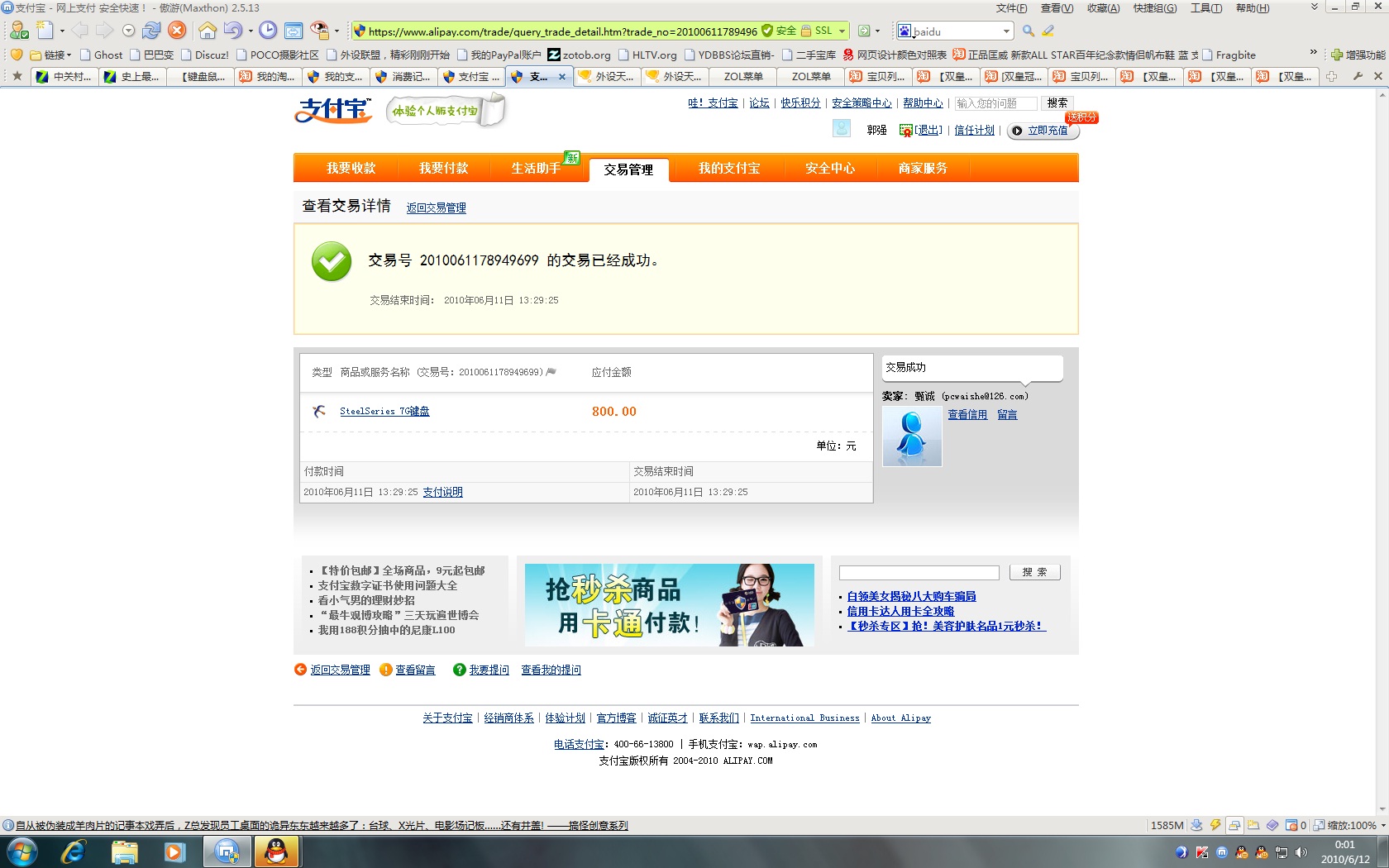The width and height of the screenshot is (1389, 868).
Task: Click the privacy eye-lock icon
Action: point(319,31)
